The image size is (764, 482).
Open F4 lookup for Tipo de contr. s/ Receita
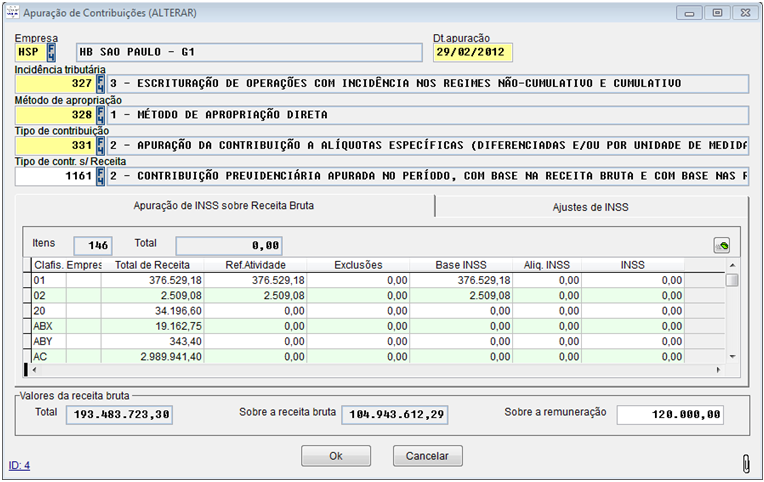tap(100, 177)
